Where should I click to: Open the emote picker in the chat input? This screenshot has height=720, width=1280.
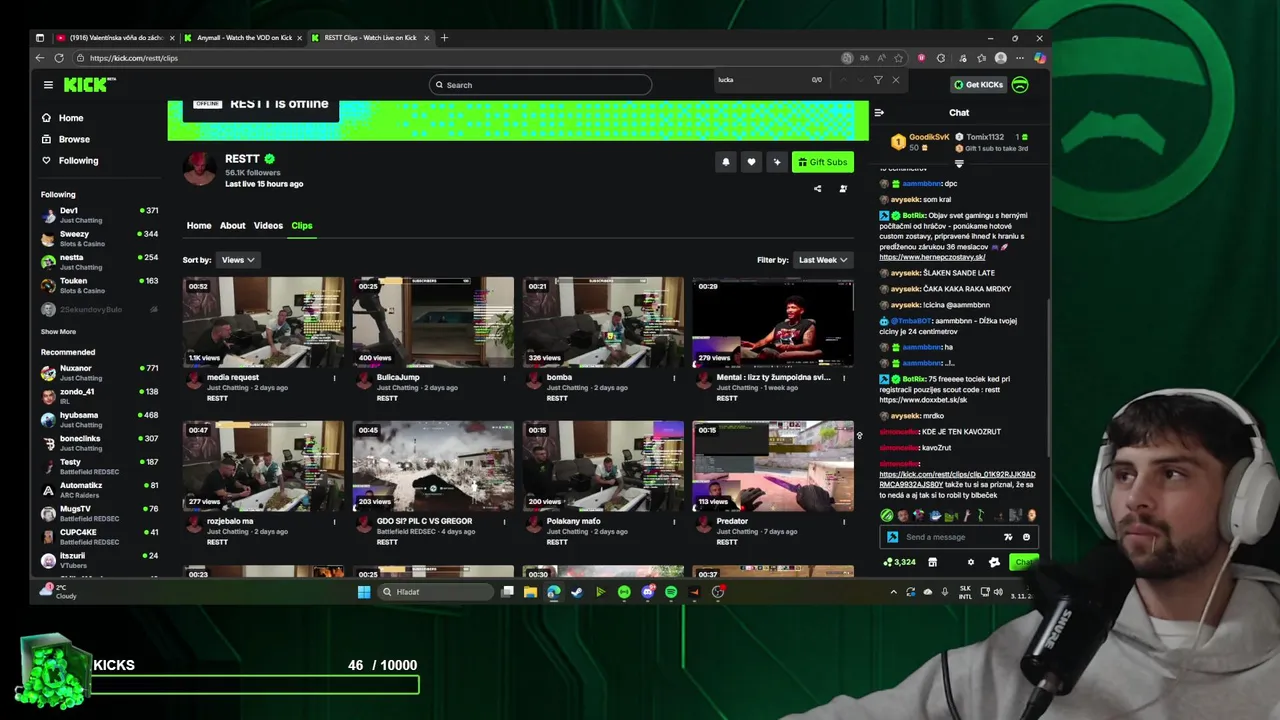(x=1026, y=537)
